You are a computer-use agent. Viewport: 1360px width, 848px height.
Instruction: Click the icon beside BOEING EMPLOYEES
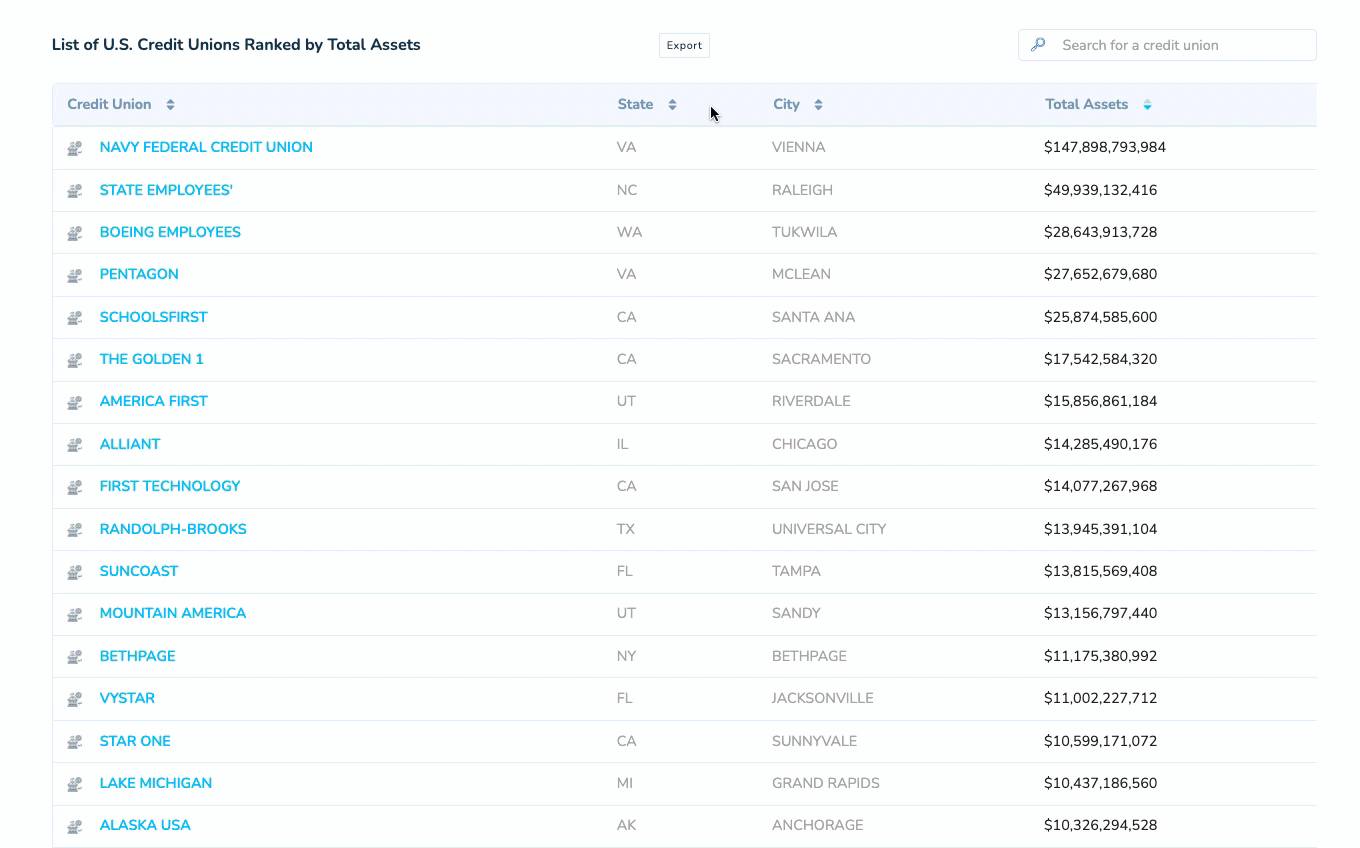[x=75, y=233]
